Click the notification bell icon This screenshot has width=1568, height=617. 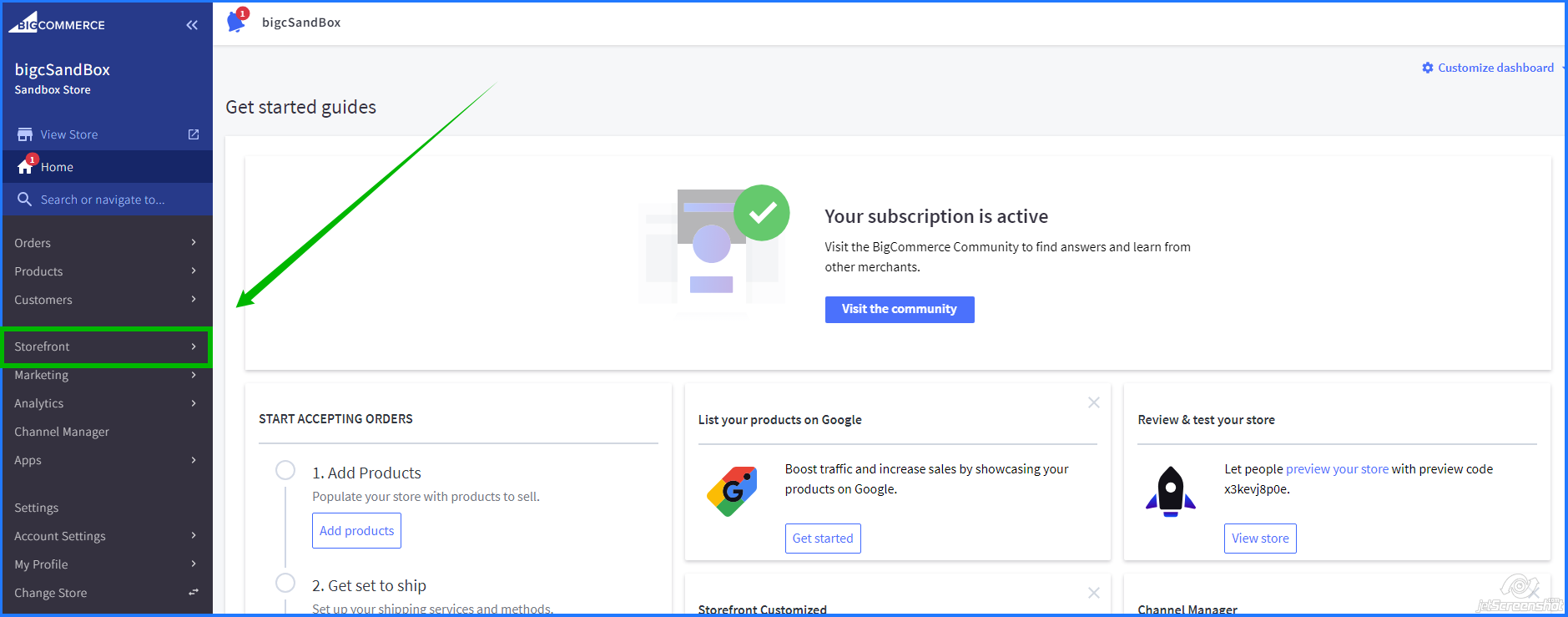(x=236, y=23)
